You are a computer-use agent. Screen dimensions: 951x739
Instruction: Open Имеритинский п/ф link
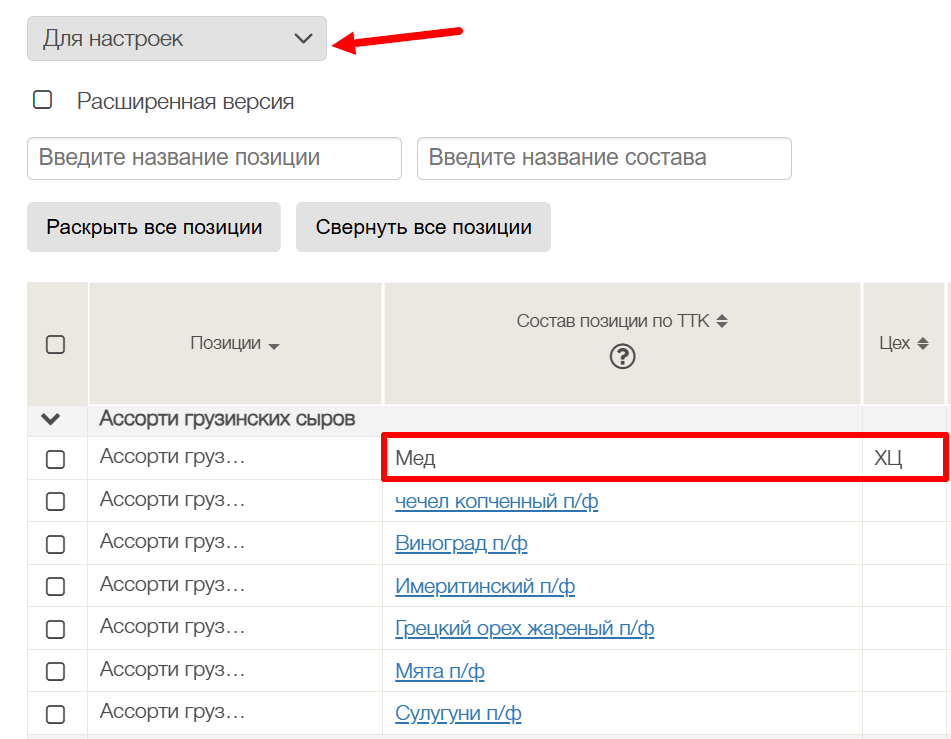click(485, 586)
